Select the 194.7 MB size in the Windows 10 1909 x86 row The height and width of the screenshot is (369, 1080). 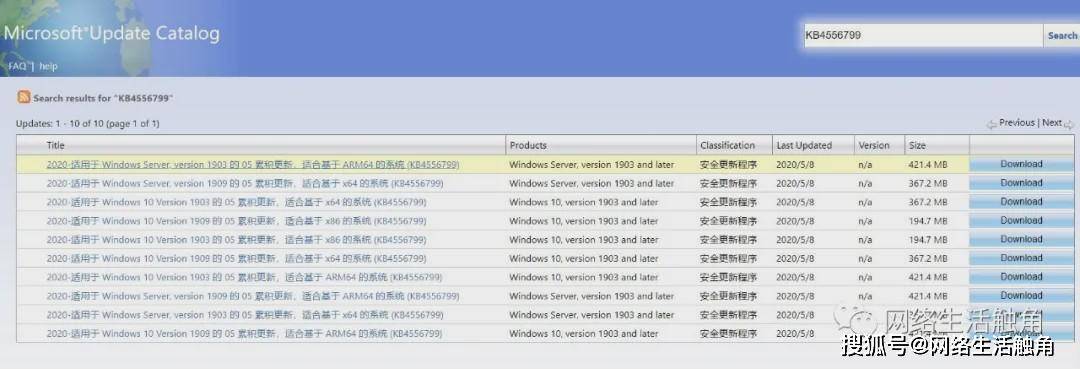(928, 221)
